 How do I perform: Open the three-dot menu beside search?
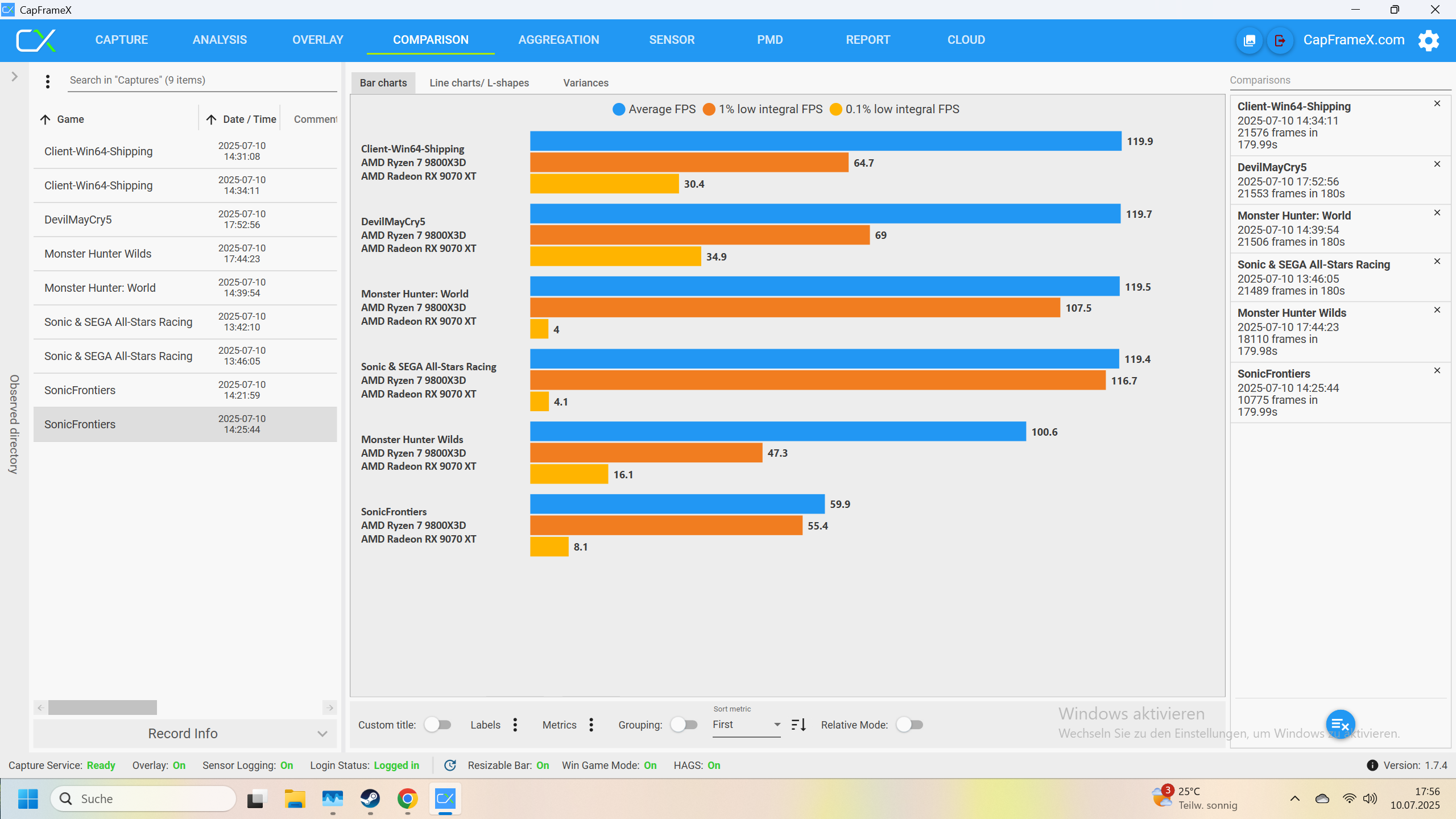coord(48,82)
